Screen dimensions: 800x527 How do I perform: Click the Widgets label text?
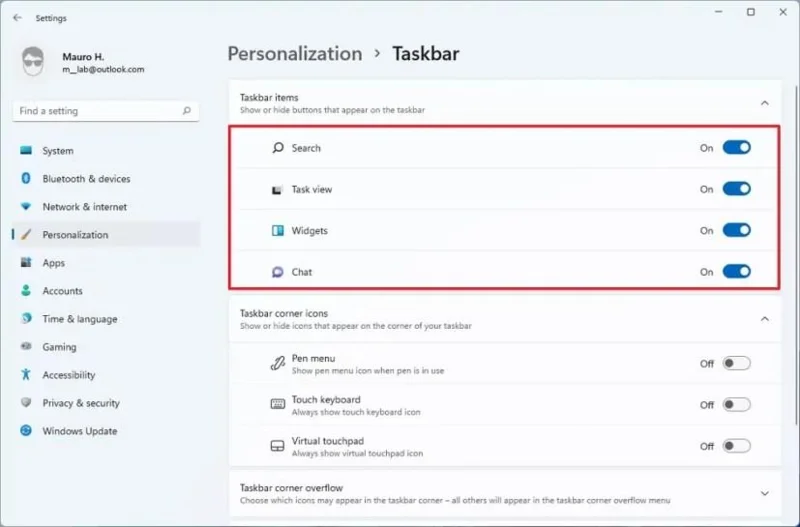[x=310, y=231]
